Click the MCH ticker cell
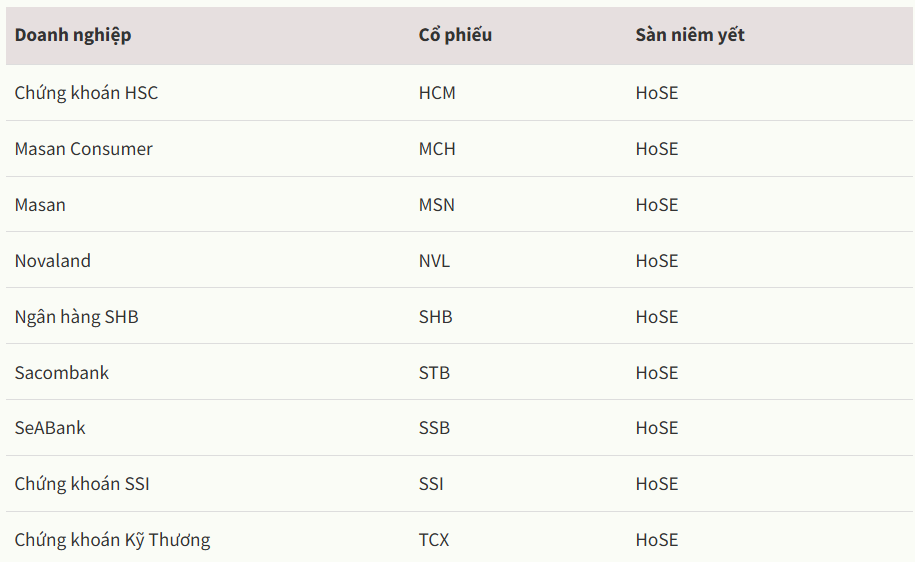This screenshot has height=562, width=915. (x=437, y=149)
